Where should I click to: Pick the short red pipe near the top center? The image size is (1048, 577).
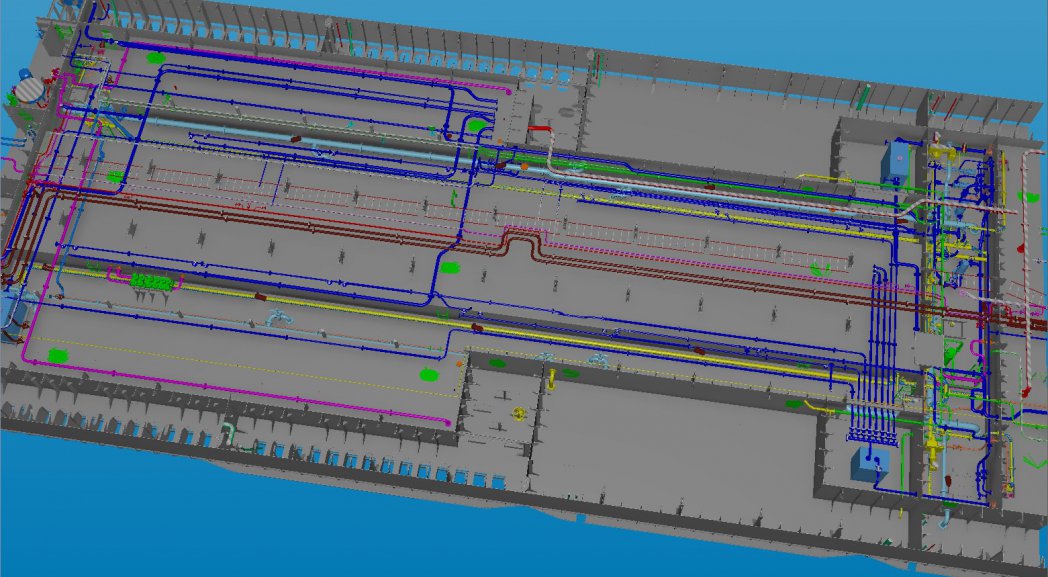click(x=541, y=130)
